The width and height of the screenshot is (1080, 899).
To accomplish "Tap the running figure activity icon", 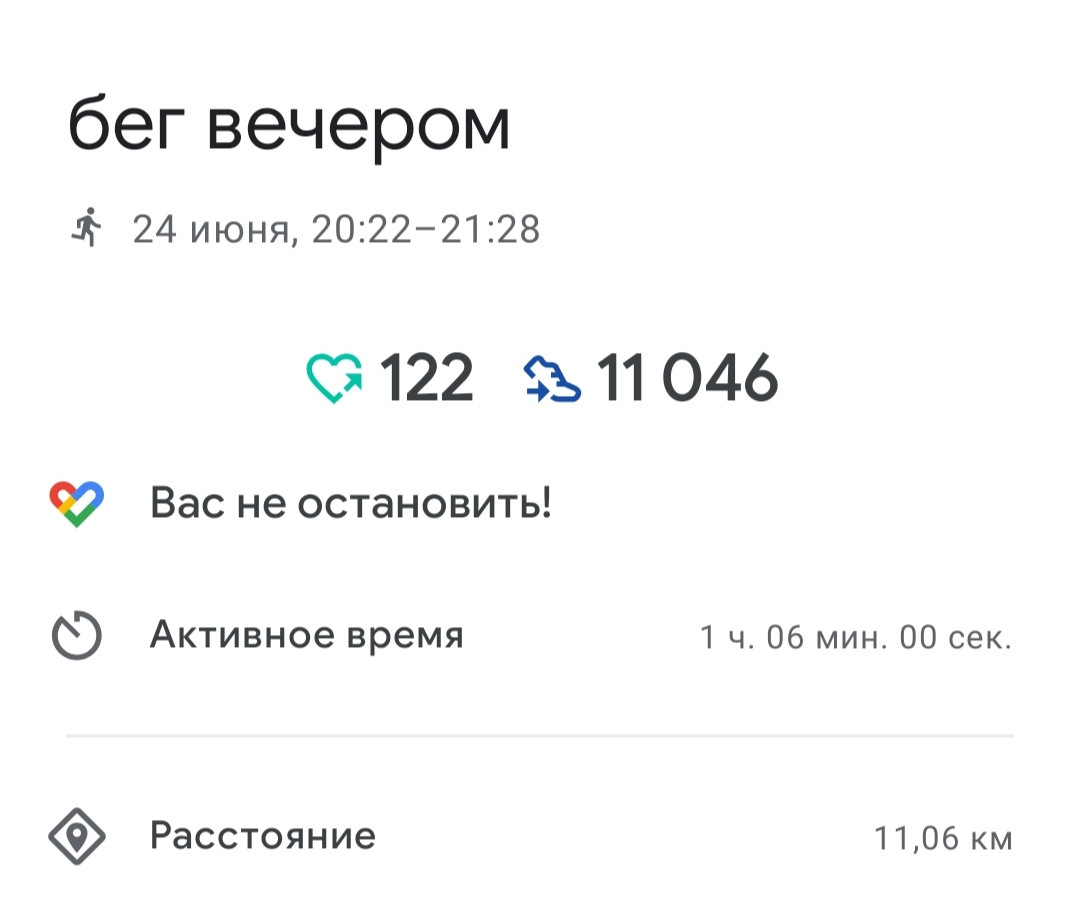I will pyautogui.click(x=86, y=227).
